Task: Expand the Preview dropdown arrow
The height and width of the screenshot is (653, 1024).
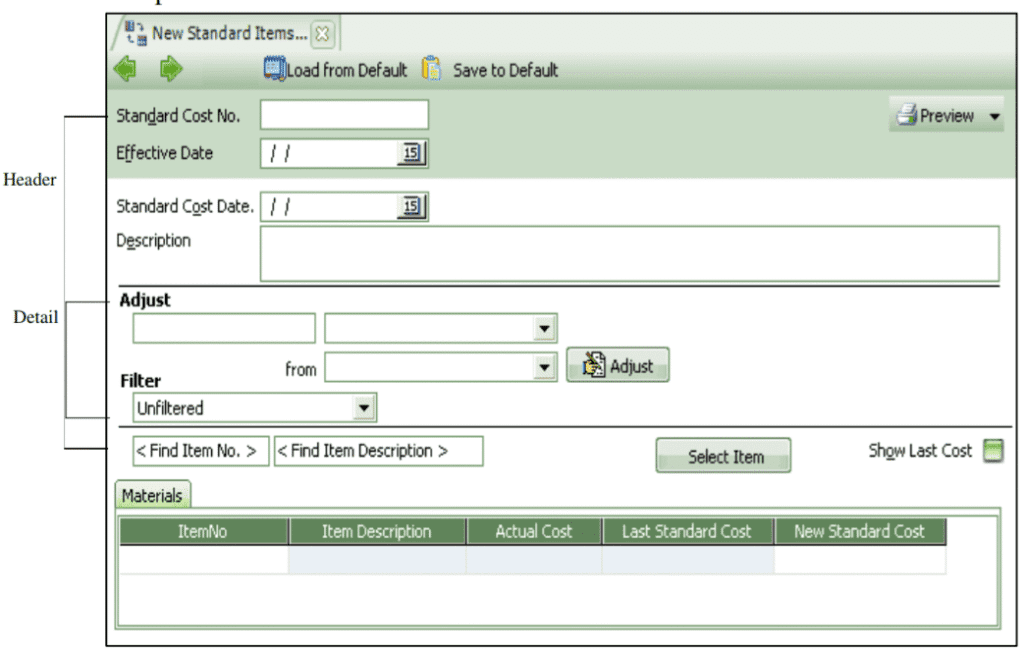Action: tap(994, 116)
